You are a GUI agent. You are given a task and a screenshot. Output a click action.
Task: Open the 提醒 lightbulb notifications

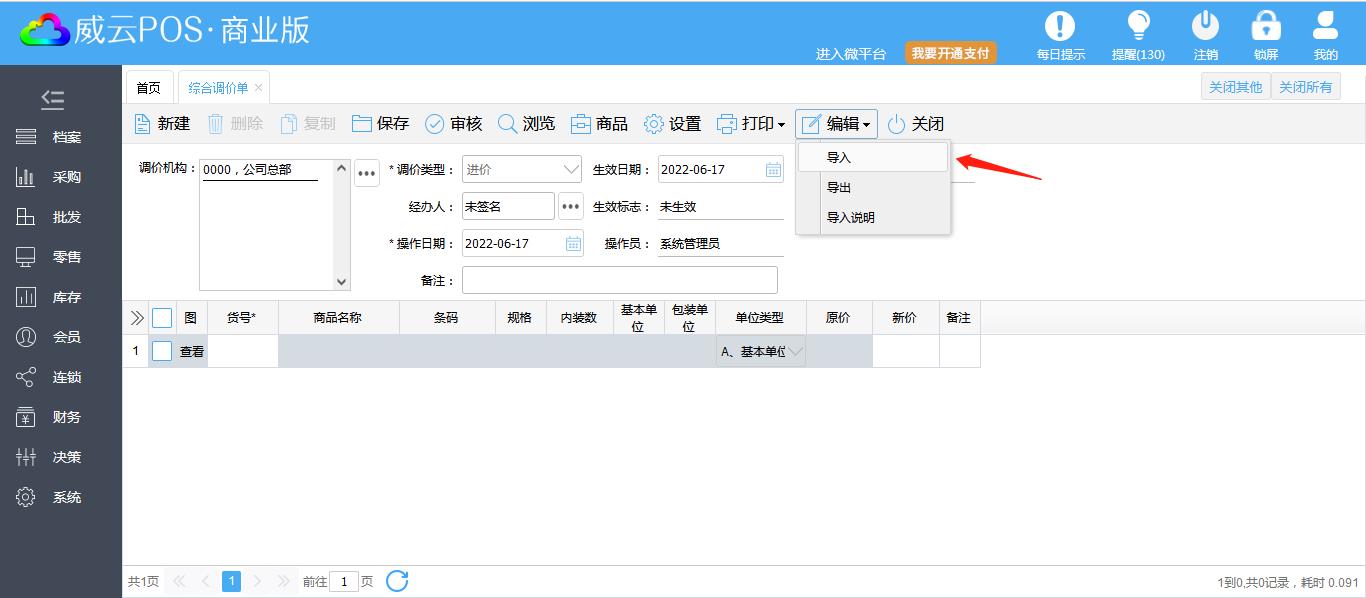click(x=1137, y=27)
